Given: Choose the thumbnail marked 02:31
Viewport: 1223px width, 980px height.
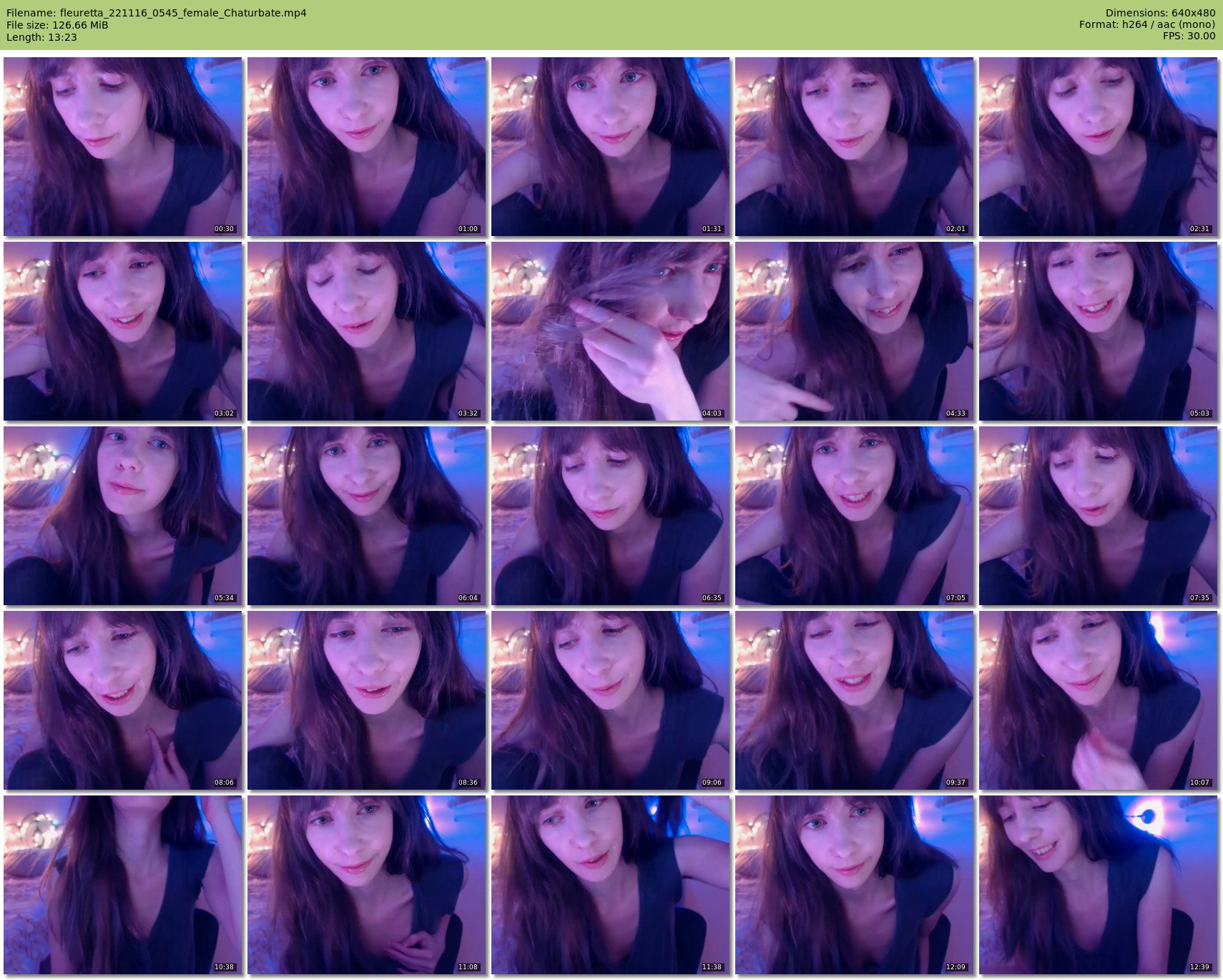Looking at the screenshot, I should pos(1098,147).
